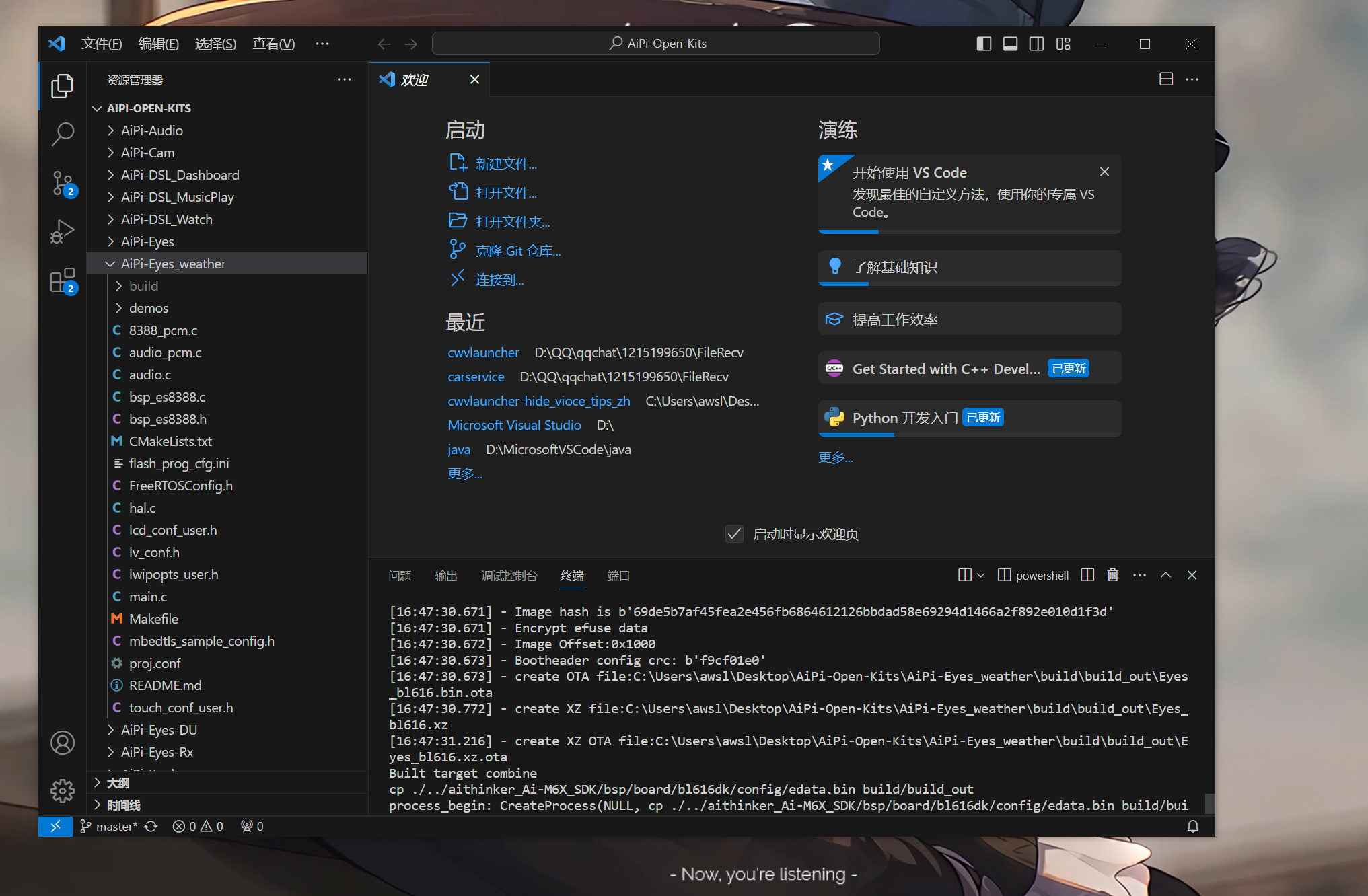1368x896 pixels.
Task: Expand the 时间线 timeline section
Action: [227, 805]
